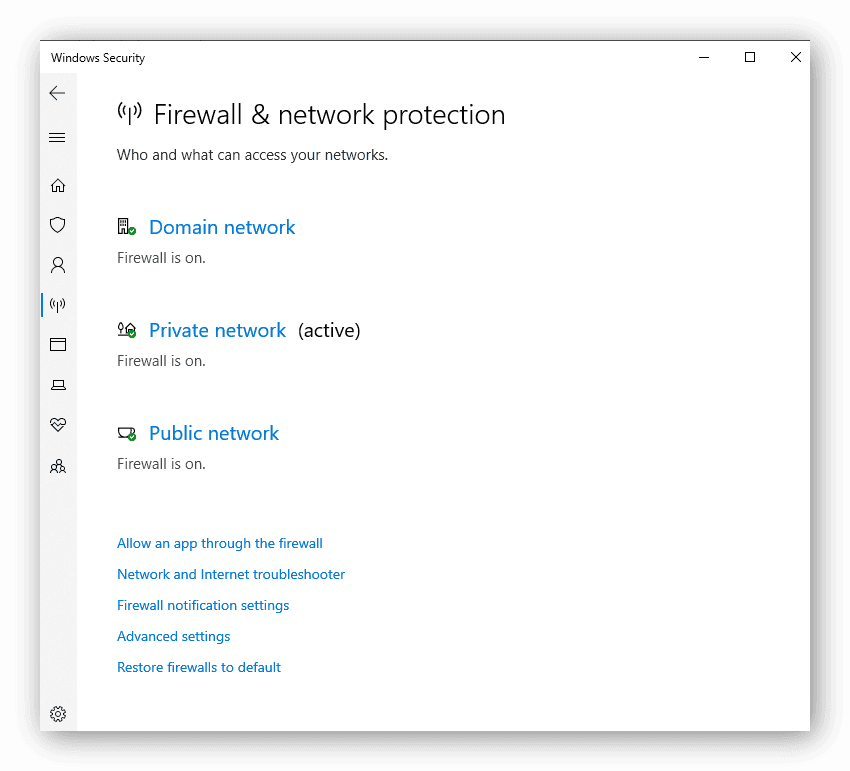Open Virus & threat protection shield icon
This screenshot has width=850, height=771.
click(57, 225)
